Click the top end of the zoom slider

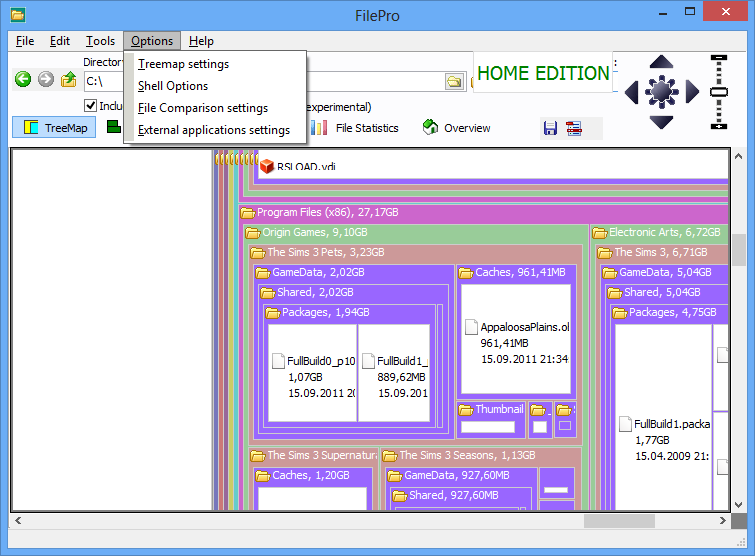click(718, 58)
